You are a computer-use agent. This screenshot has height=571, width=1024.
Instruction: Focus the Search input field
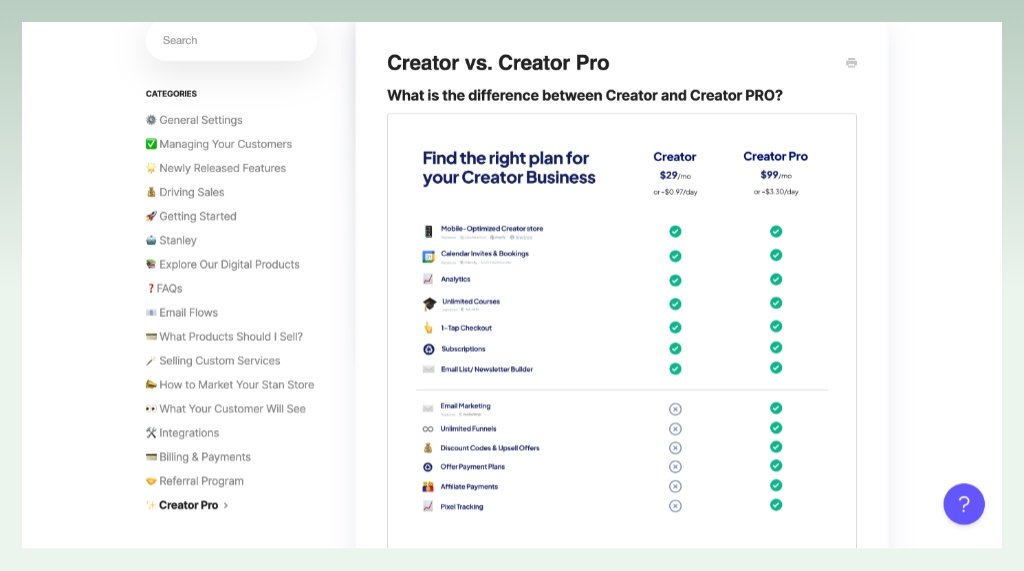pos(231,41)
